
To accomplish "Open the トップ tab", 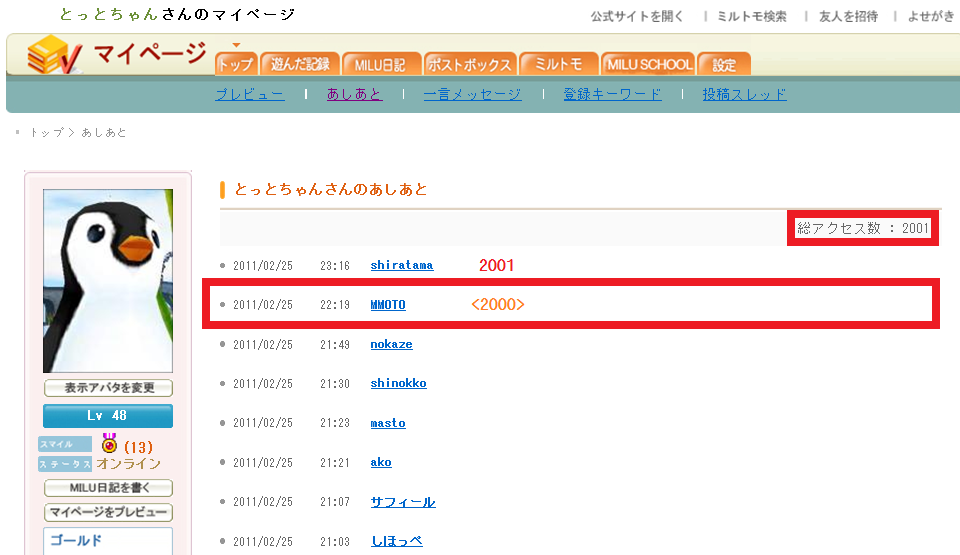I will [236, 64].
